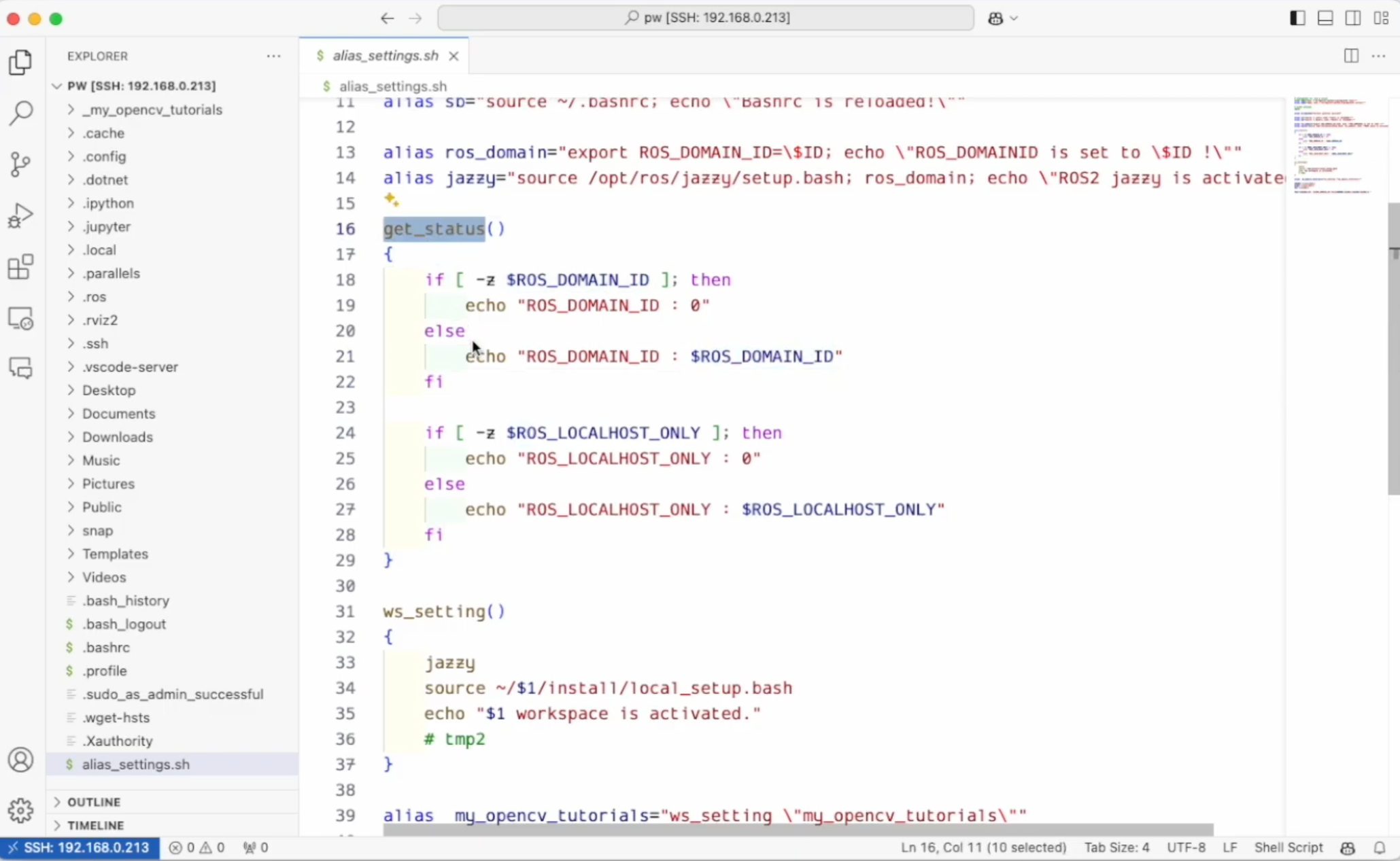The image size is (1400, 861).
Task: Open the Search view in activity bar
Action: 20,113
